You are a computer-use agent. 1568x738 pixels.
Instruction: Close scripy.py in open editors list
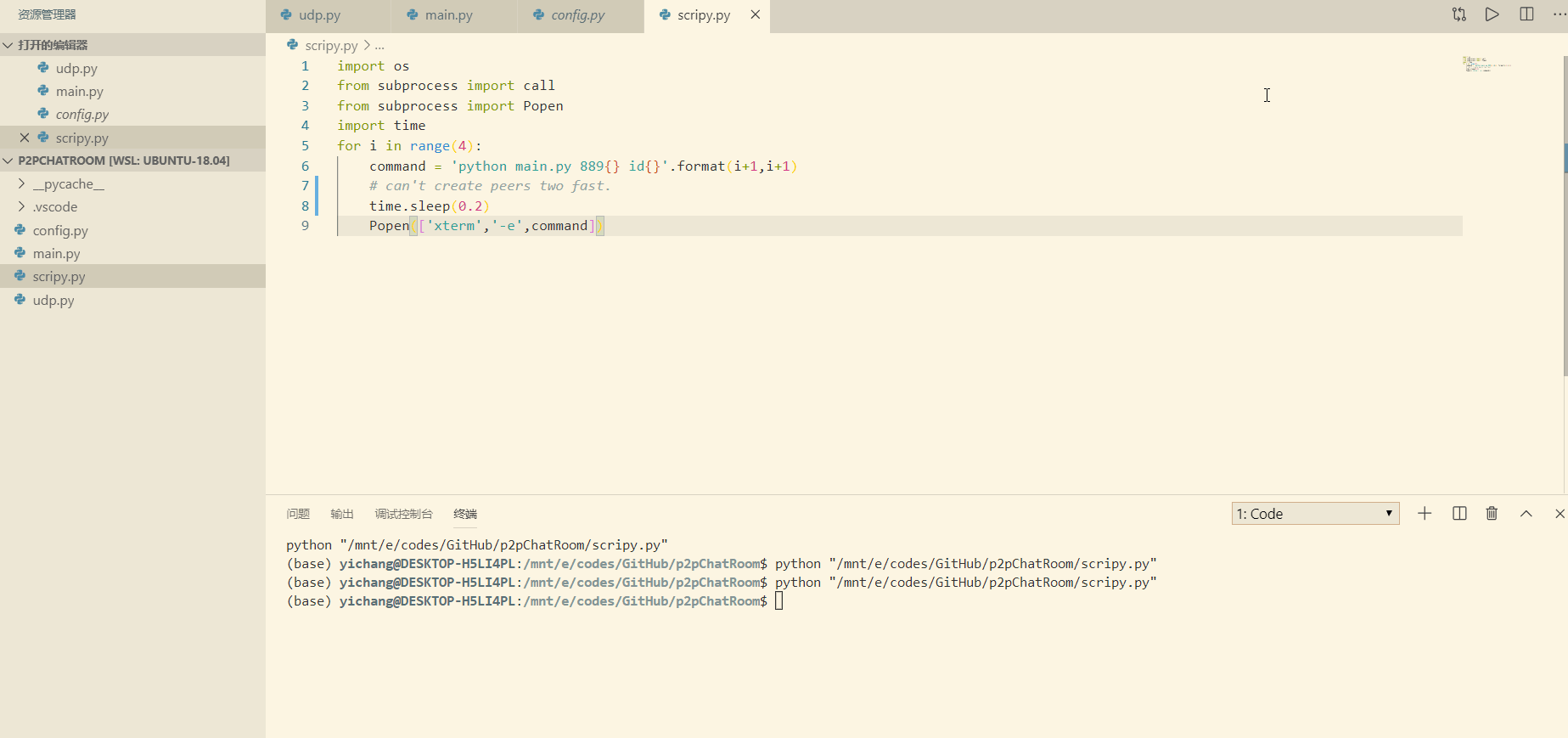(x=24, y=138)
